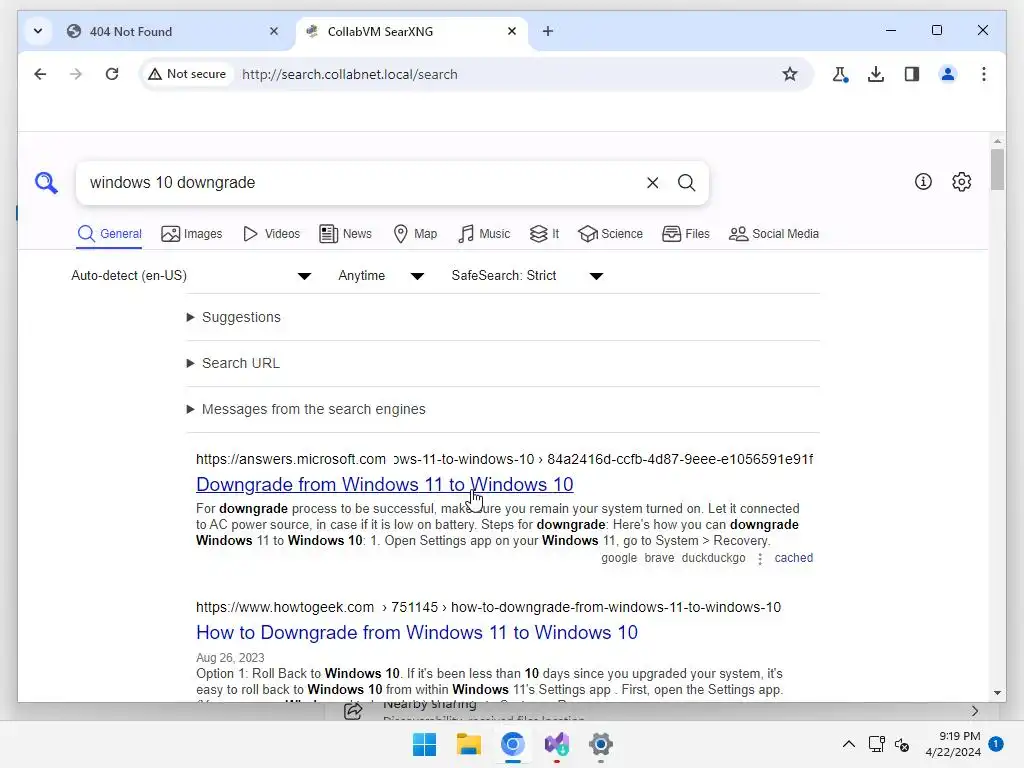Switch to It search category
Screen dimensions: 1024x768
tap(545, 234)
